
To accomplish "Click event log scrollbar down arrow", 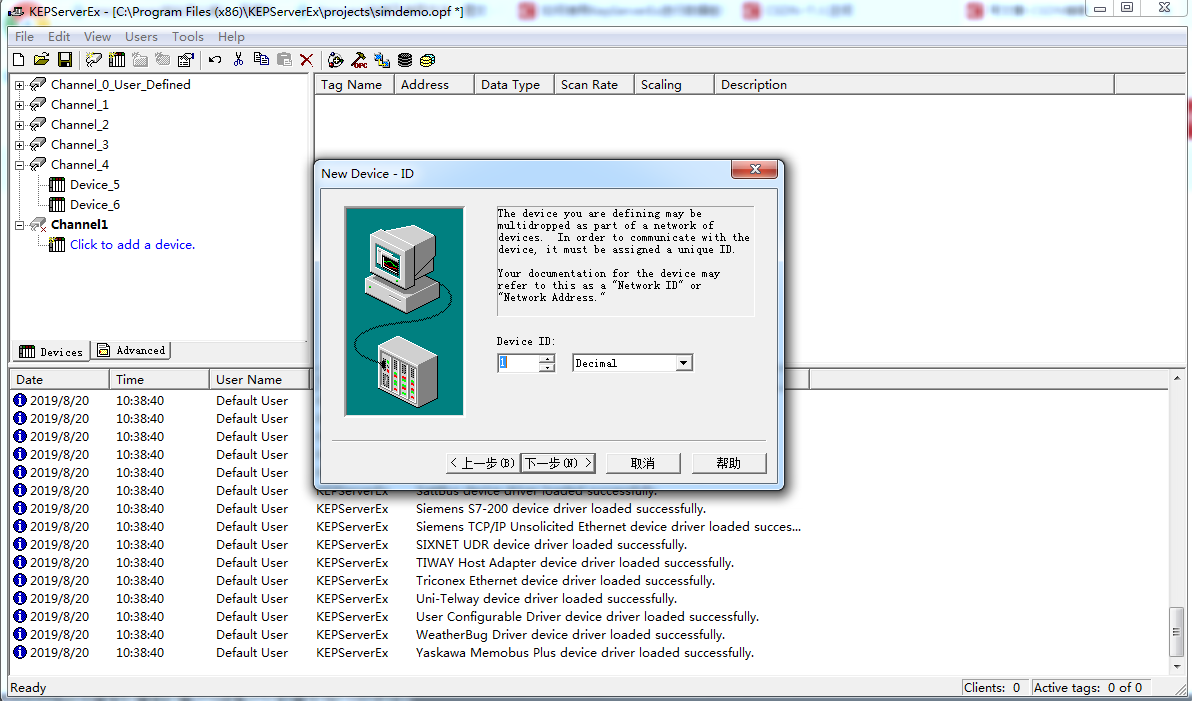I will pyautogui.click(x=1177, y=666).
